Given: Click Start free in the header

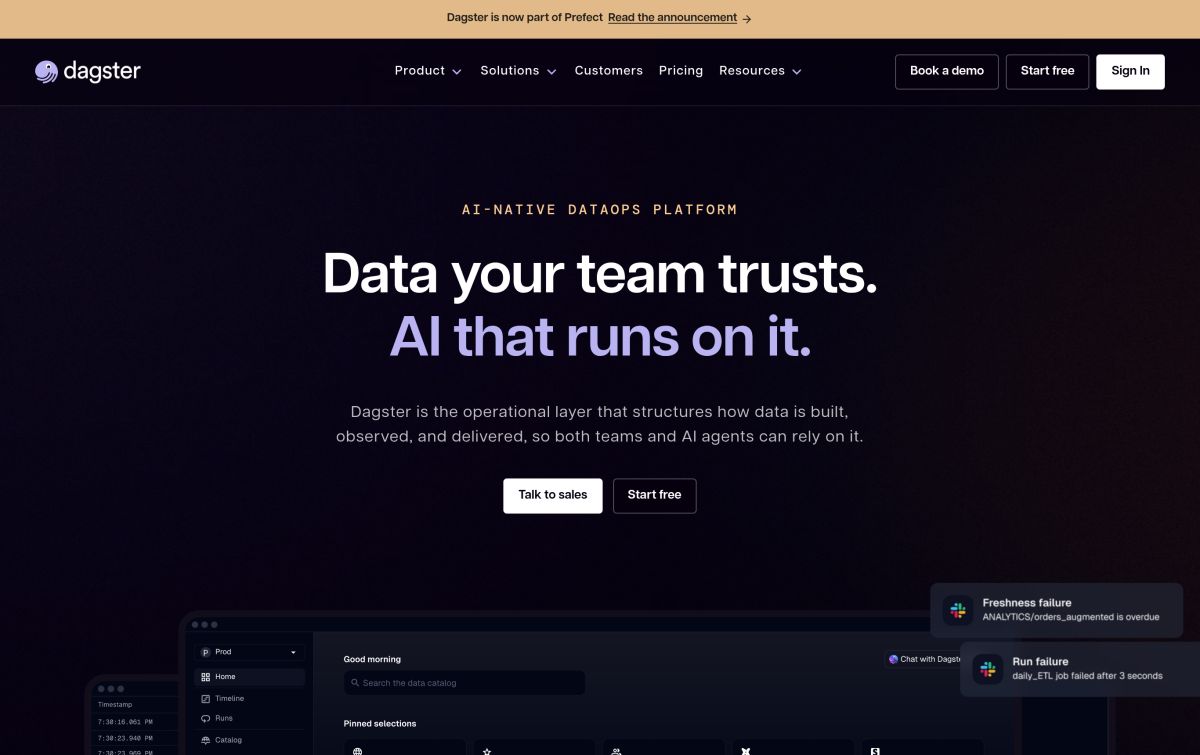Looking at the screenshot, I should [x=1047, y=71].
